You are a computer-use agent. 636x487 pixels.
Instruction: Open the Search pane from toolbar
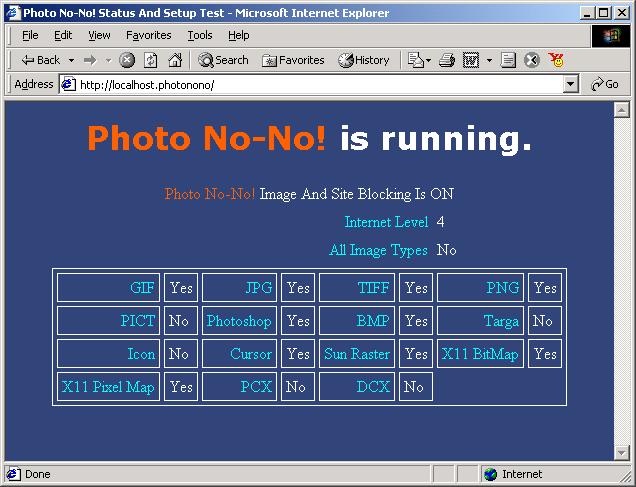click(223, 60)
